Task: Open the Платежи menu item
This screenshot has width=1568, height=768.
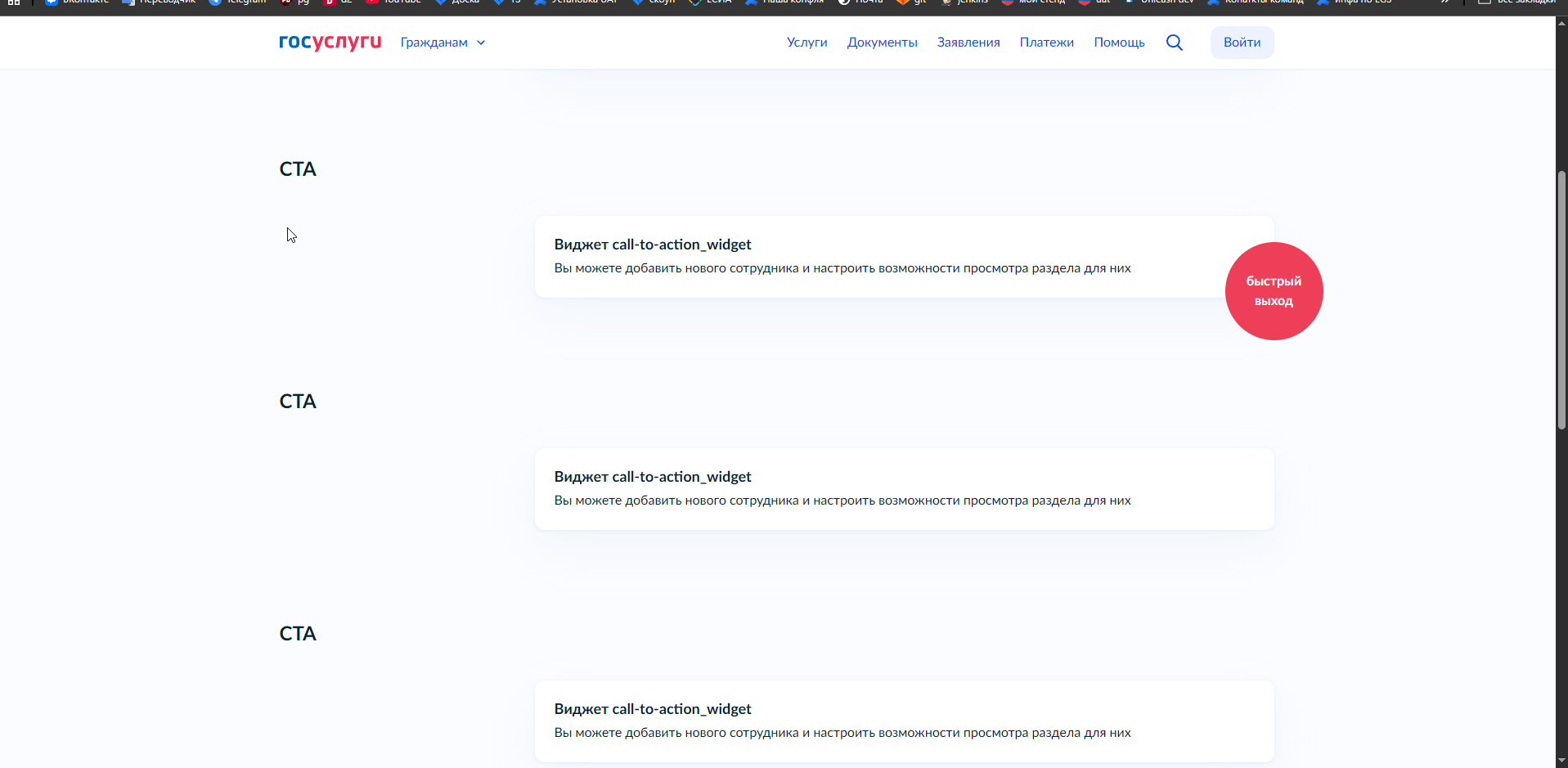Action: pos(1046,43)
